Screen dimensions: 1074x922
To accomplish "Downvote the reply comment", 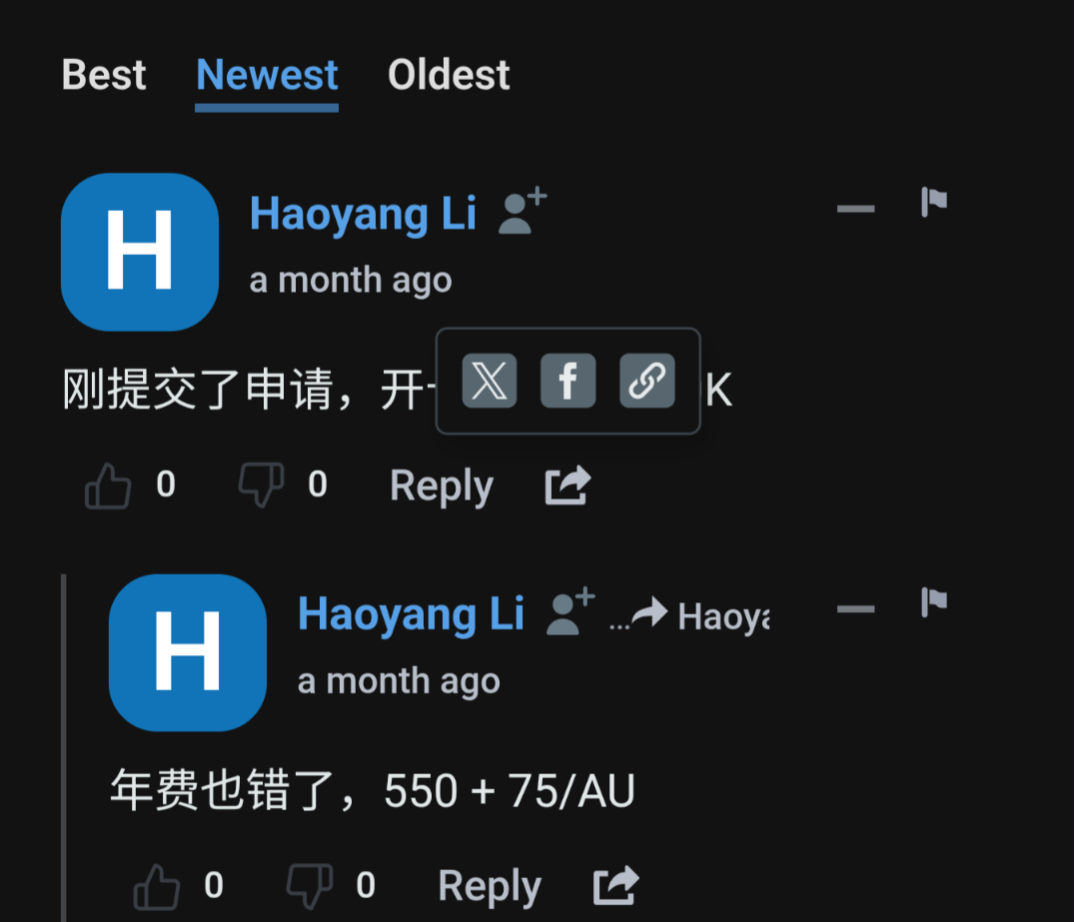I will (x=310, y=886).
